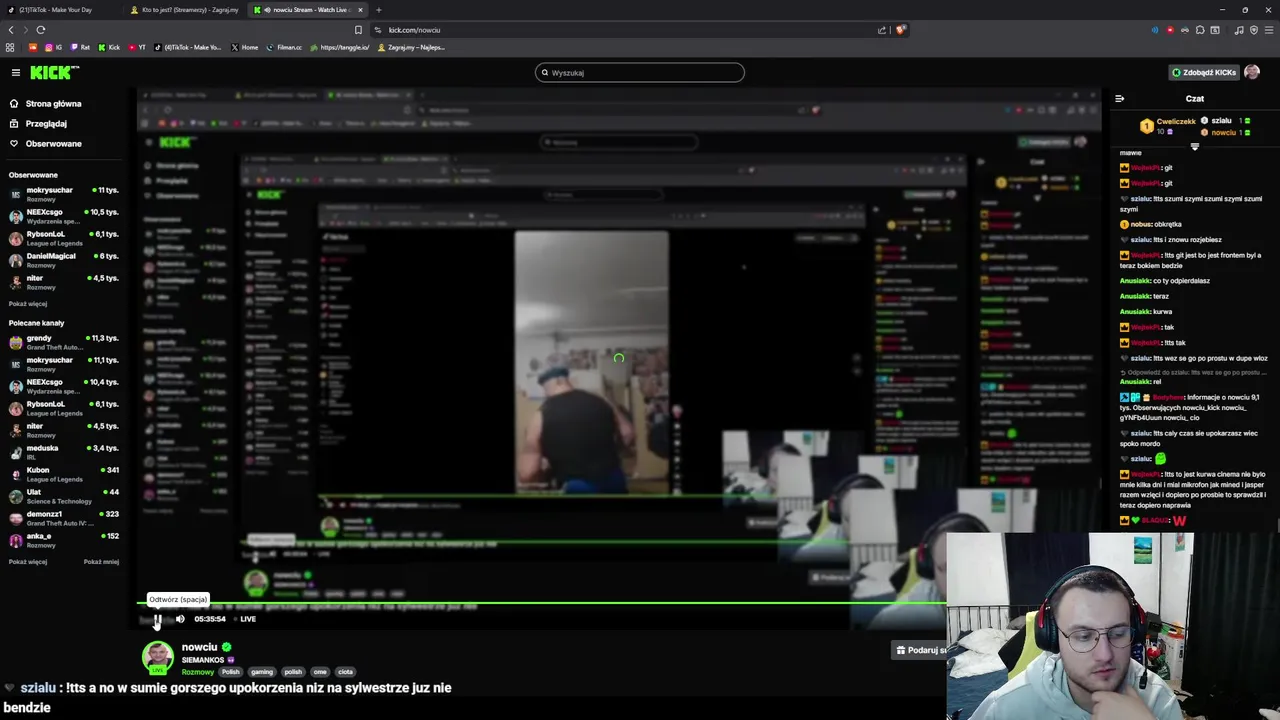Open nowciu streamer avatar
Viewport: 1280px width, 720px height.
click(x=157, y=656)
